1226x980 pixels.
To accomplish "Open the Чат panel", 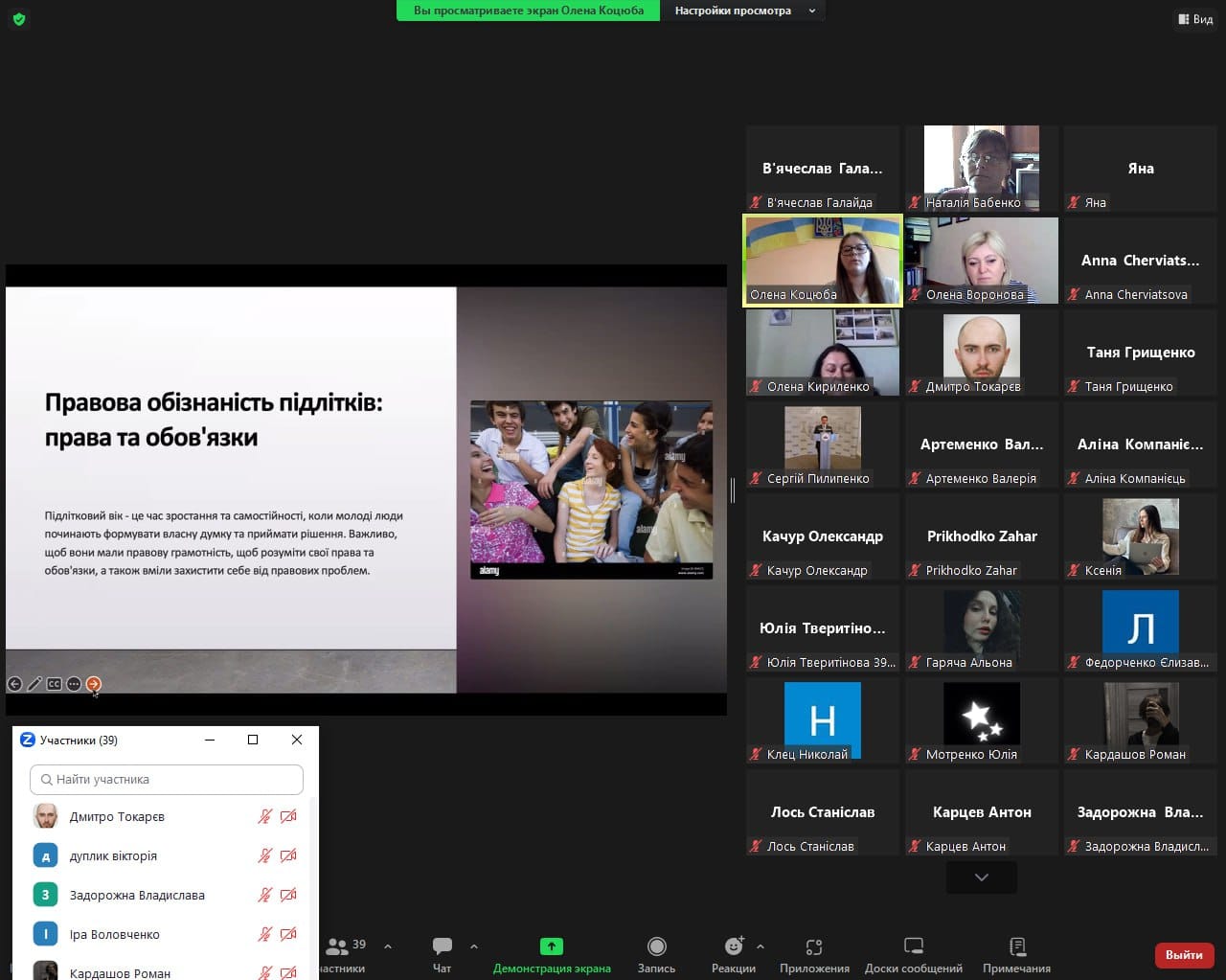I will pos(442,954).
